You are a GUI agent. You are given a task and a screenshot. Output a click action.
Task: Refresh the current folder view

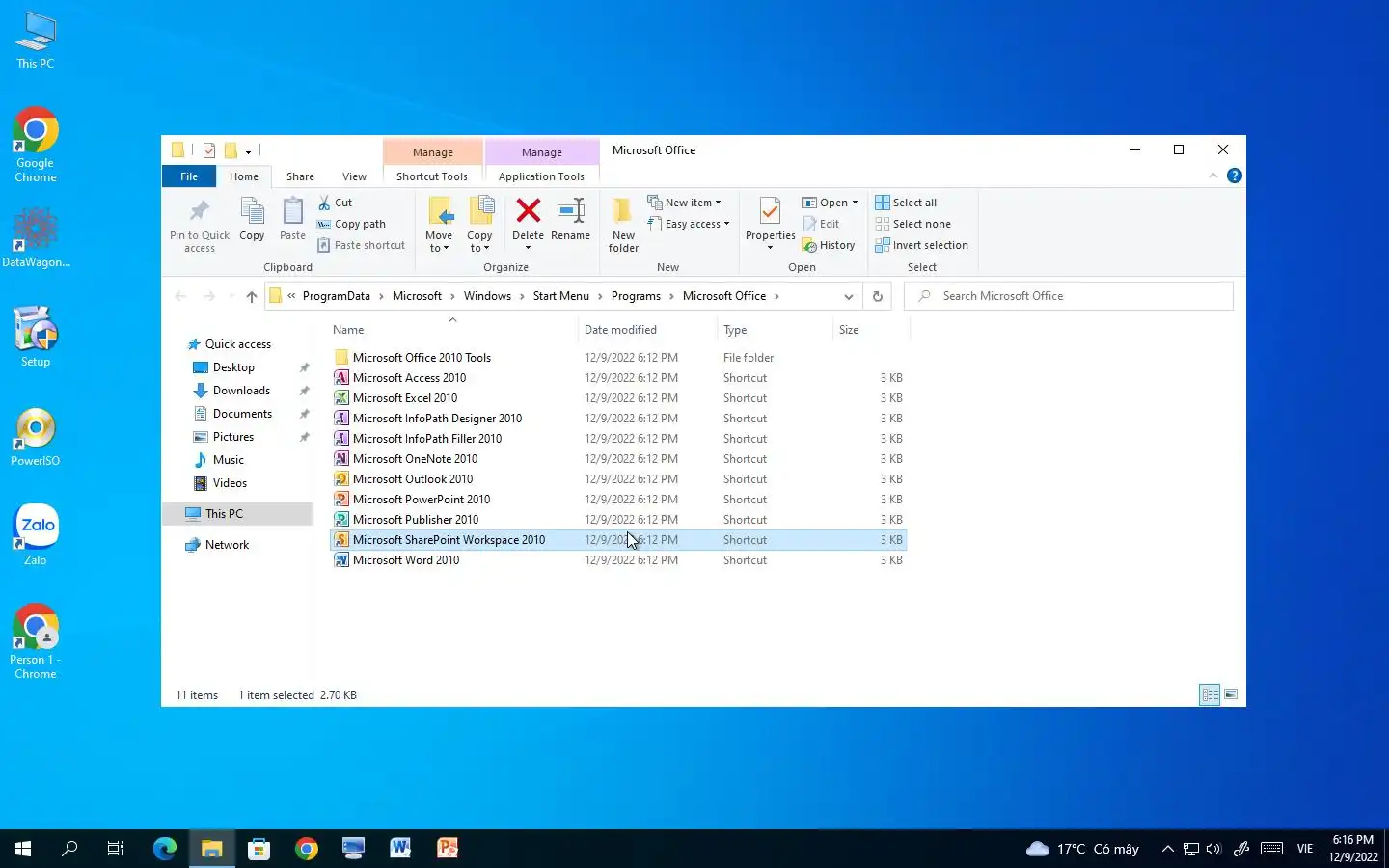[x=877, y=296]
